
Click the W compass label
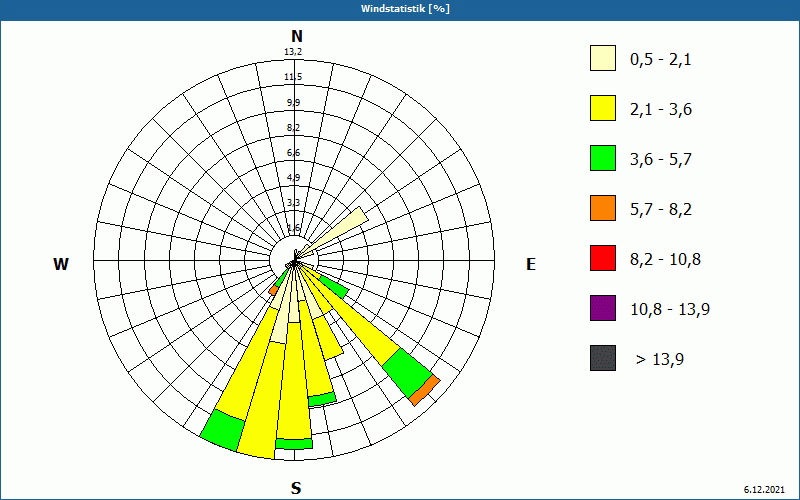tap(61, 264)
